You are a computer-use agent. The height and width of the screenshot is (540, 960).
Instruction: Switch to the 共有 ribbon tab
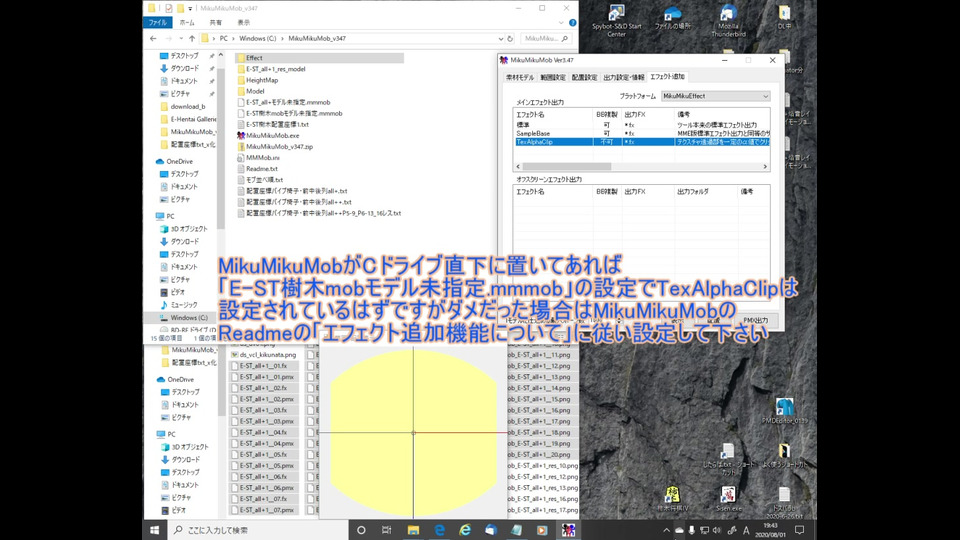click(216, 23)
